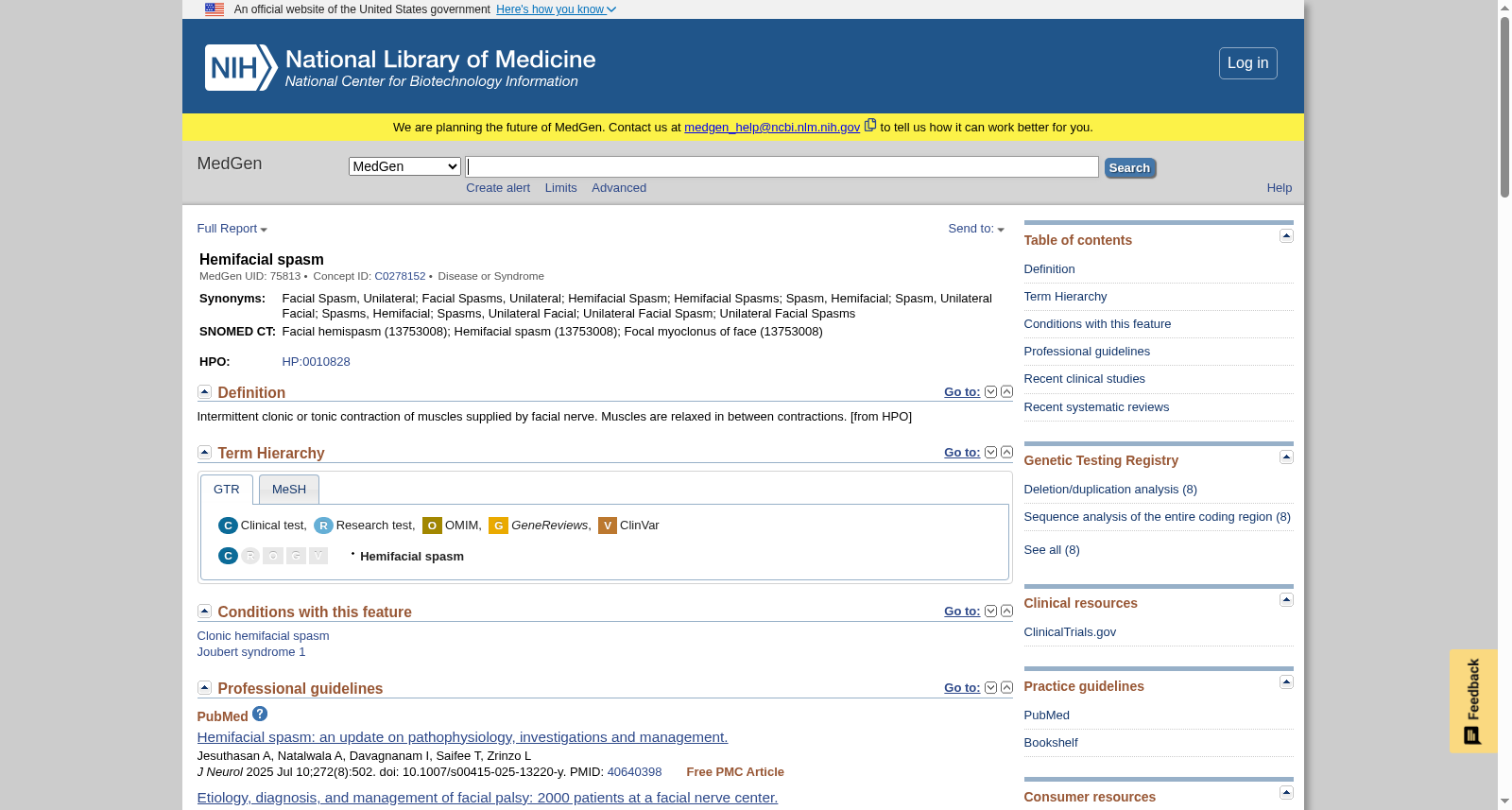The height and width of the screenshot is (810, 1512).
Task: Go to previous section from Definition heading
Action: tap(1006, 391)
